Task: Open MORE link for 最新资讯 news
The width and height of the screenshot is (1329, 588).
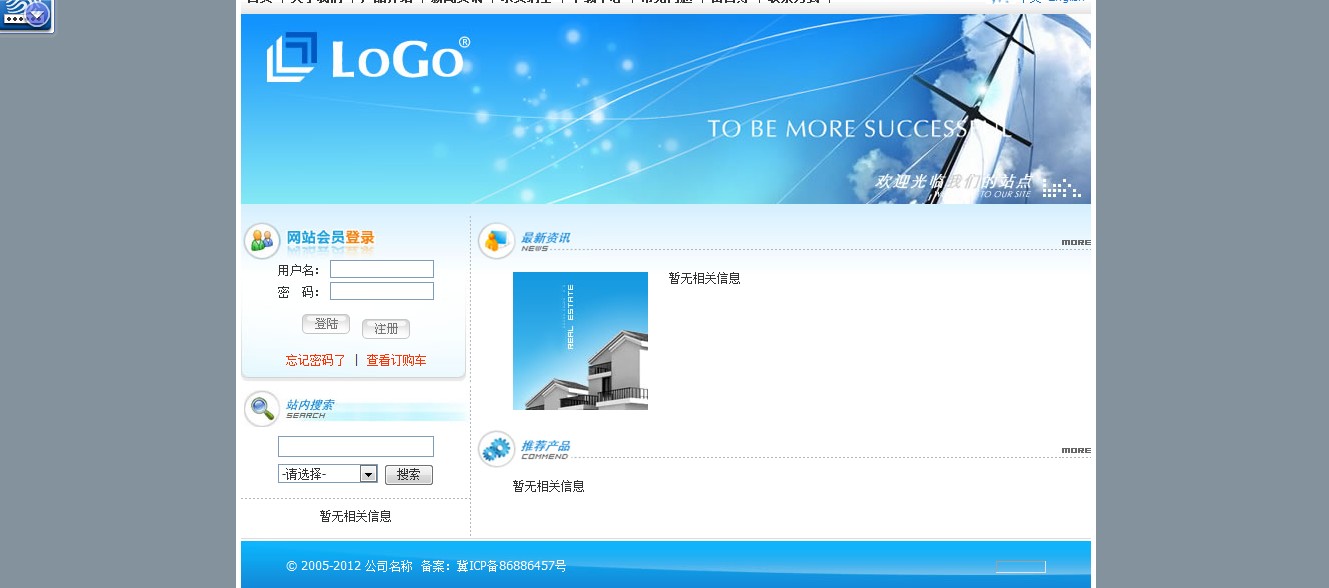Action: tap(1076, 242)
